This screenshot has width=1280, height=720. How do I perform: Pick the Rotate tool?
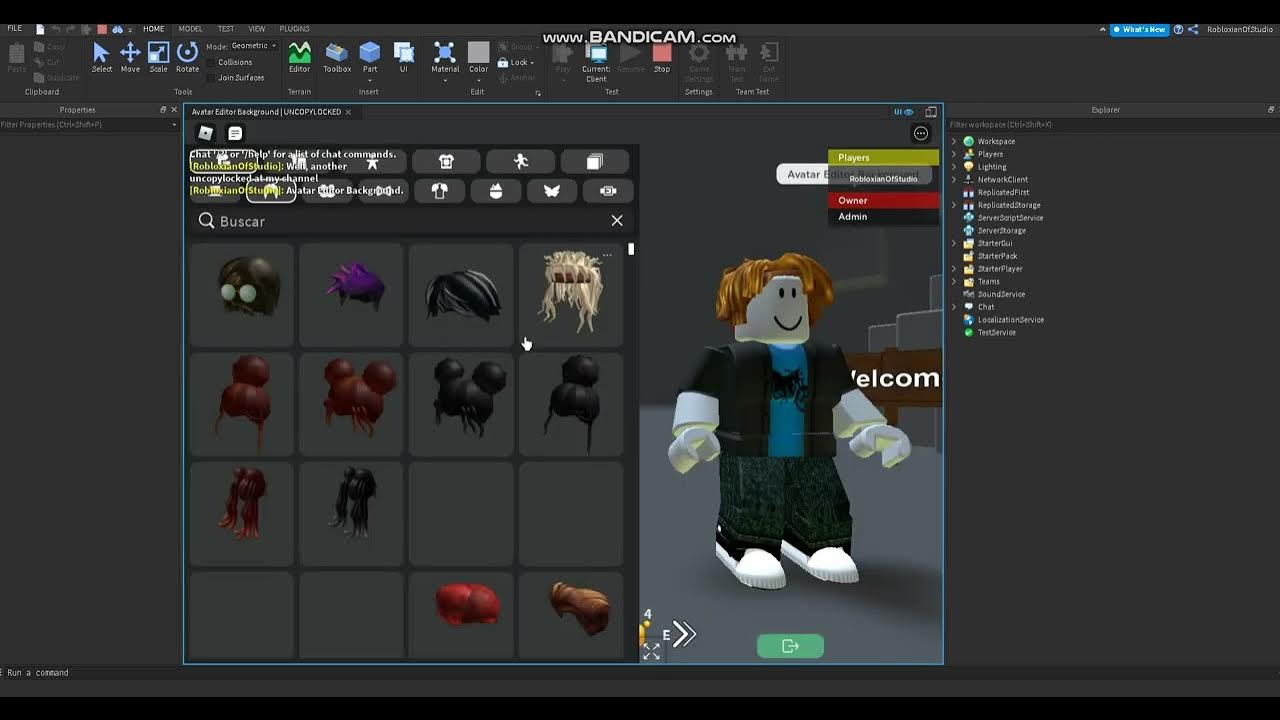click(187, 57)
